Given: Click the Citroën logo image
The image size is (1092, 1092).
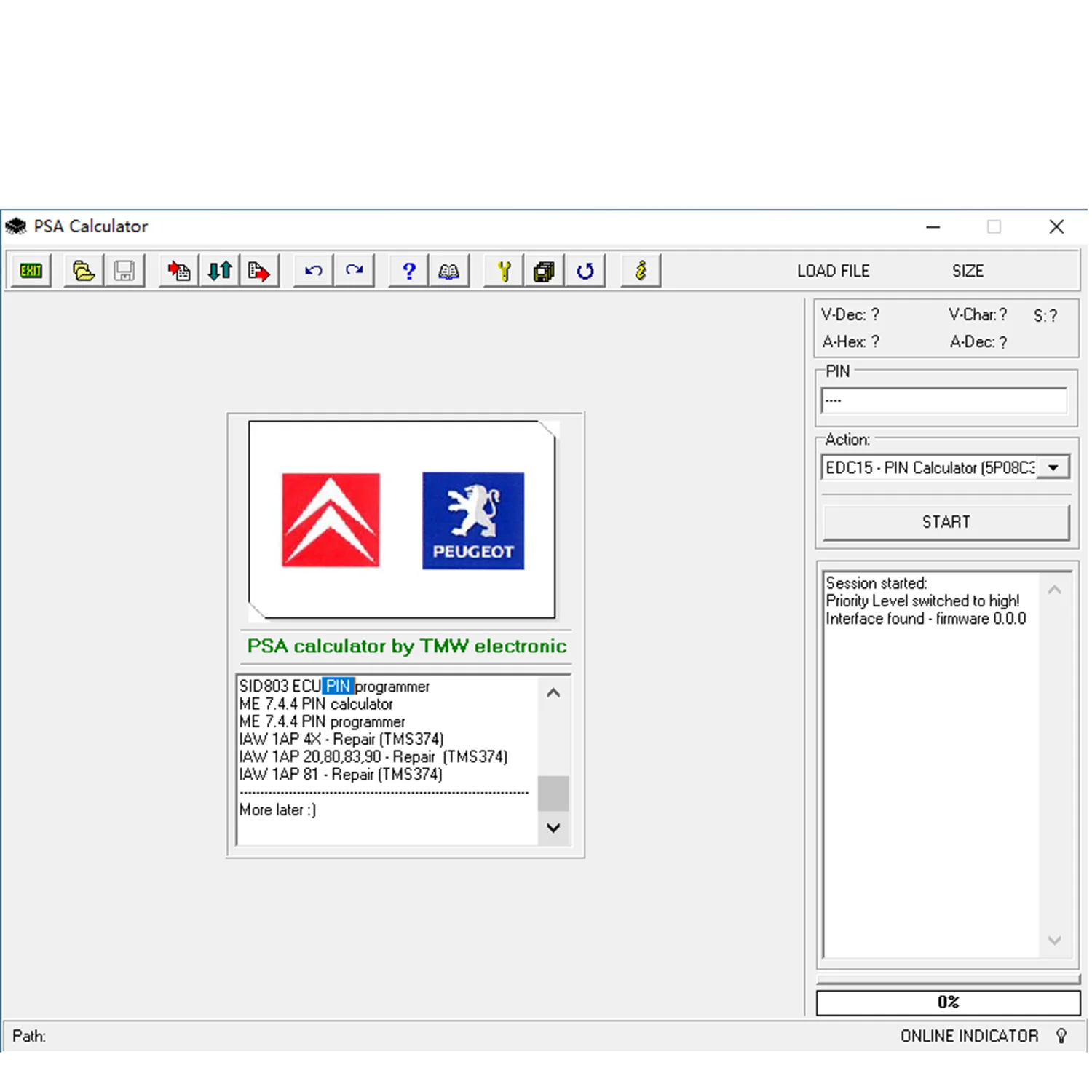Looking at the screenshot, I should [x=331, y=520].
